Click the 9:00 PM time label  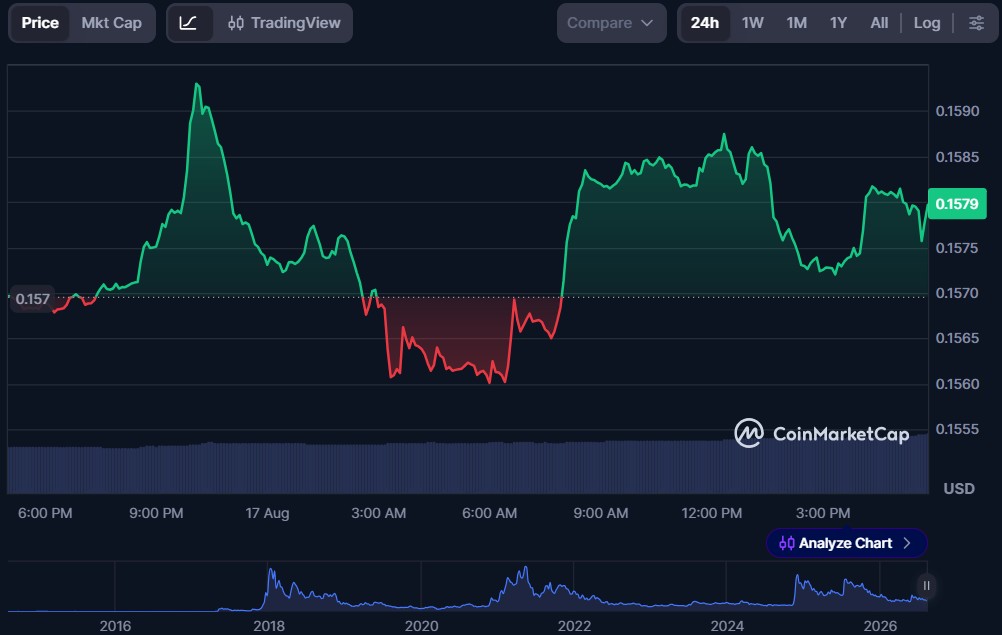tap(156, 513)
